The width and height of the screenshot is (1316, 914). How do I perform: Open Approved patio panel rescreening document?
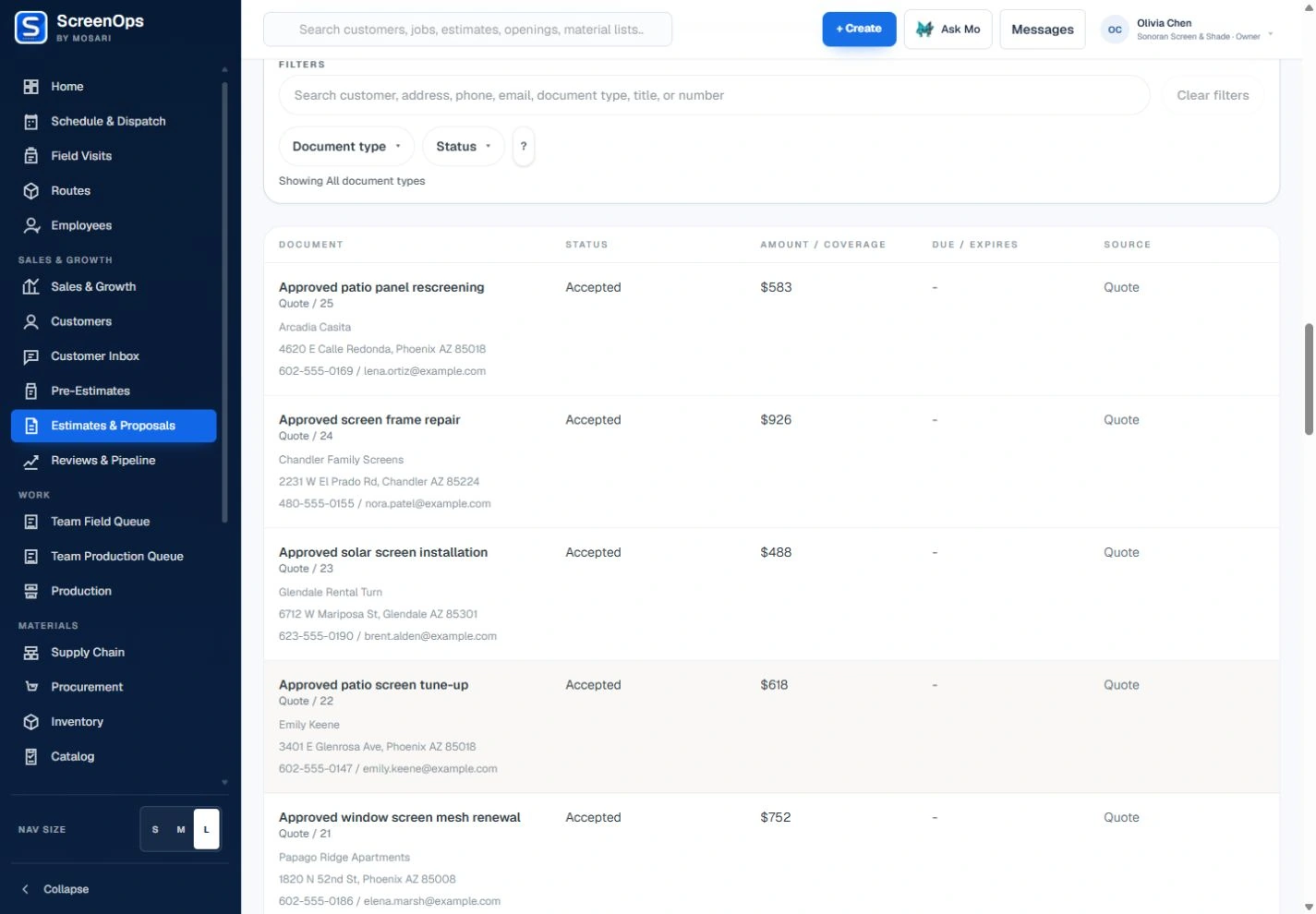coord(381,287)
